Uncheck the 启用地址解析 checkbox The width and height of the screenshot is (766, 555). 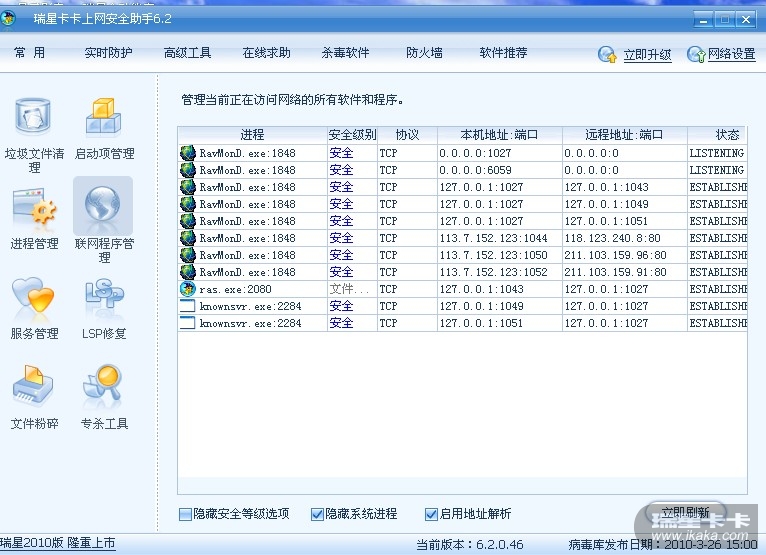(x=431, y=514)
